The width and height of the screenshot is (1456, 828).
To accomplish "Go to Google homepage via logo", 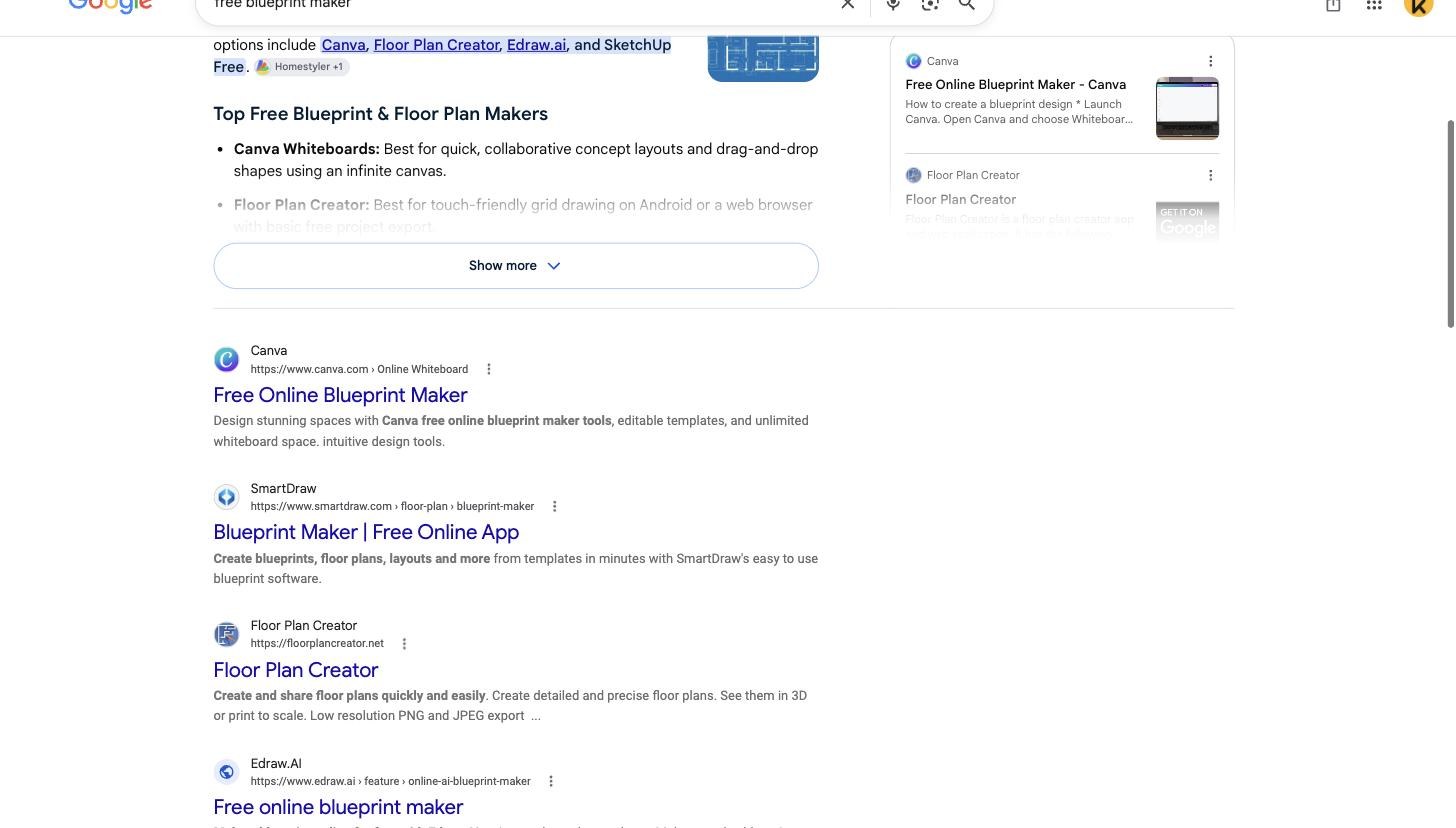I will (110, 6).
